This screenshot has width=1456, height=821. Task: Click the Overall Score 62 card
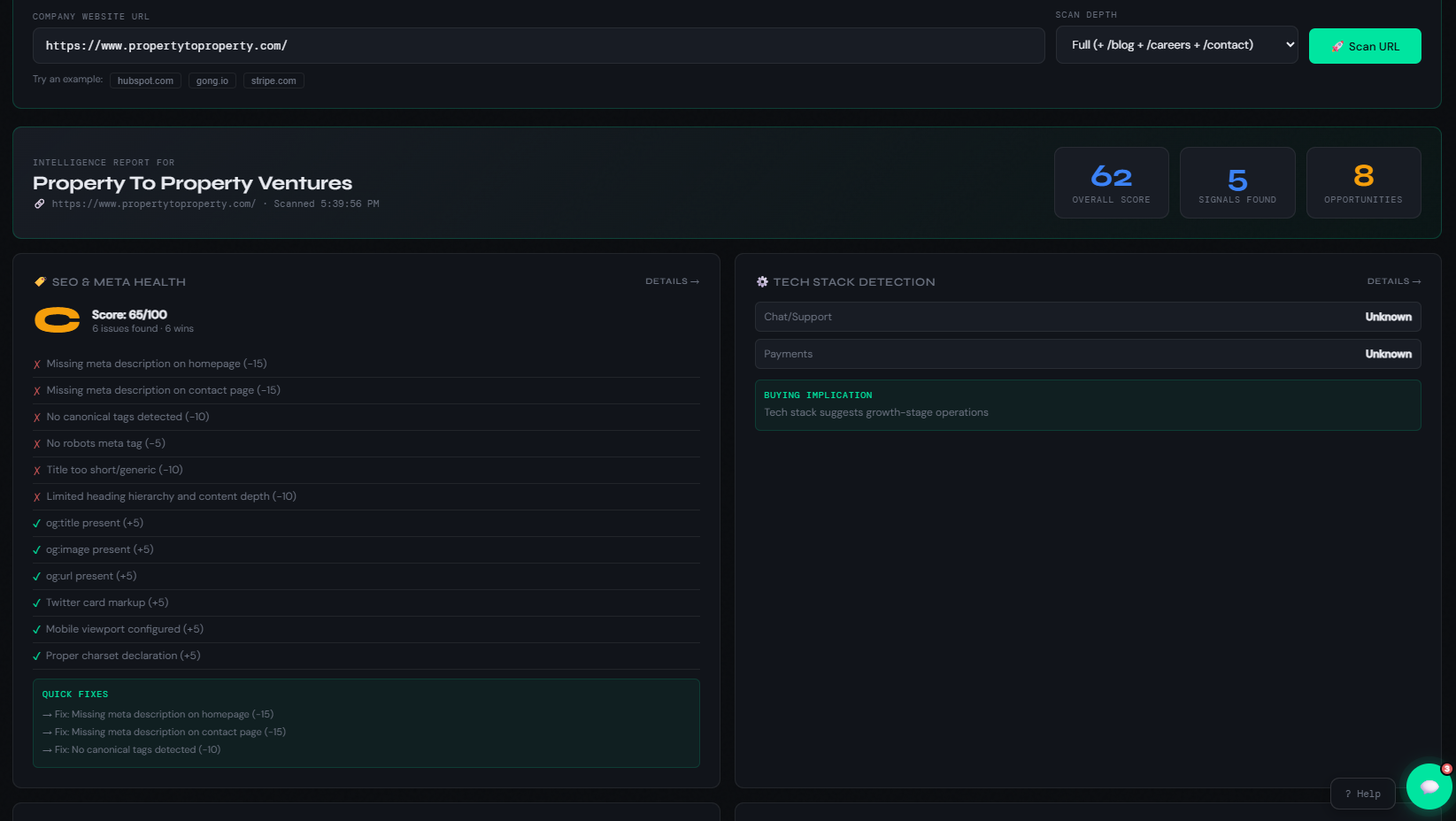point(1111,182)
